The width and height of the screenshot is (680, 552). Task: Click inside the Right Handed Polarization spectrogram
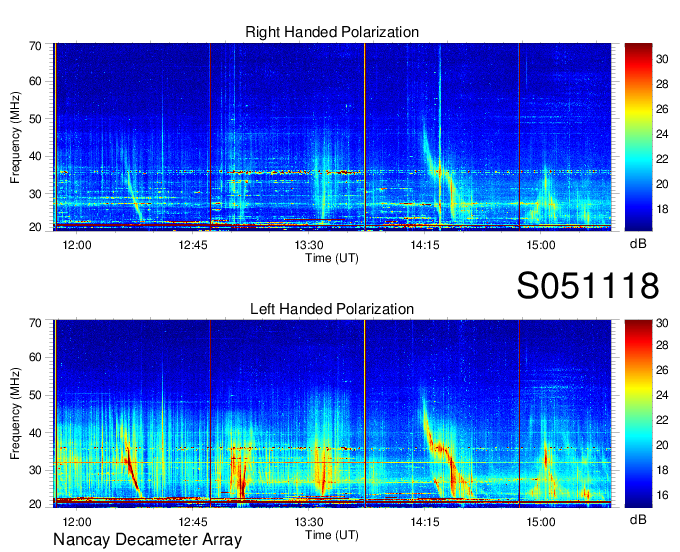point(332,137)
